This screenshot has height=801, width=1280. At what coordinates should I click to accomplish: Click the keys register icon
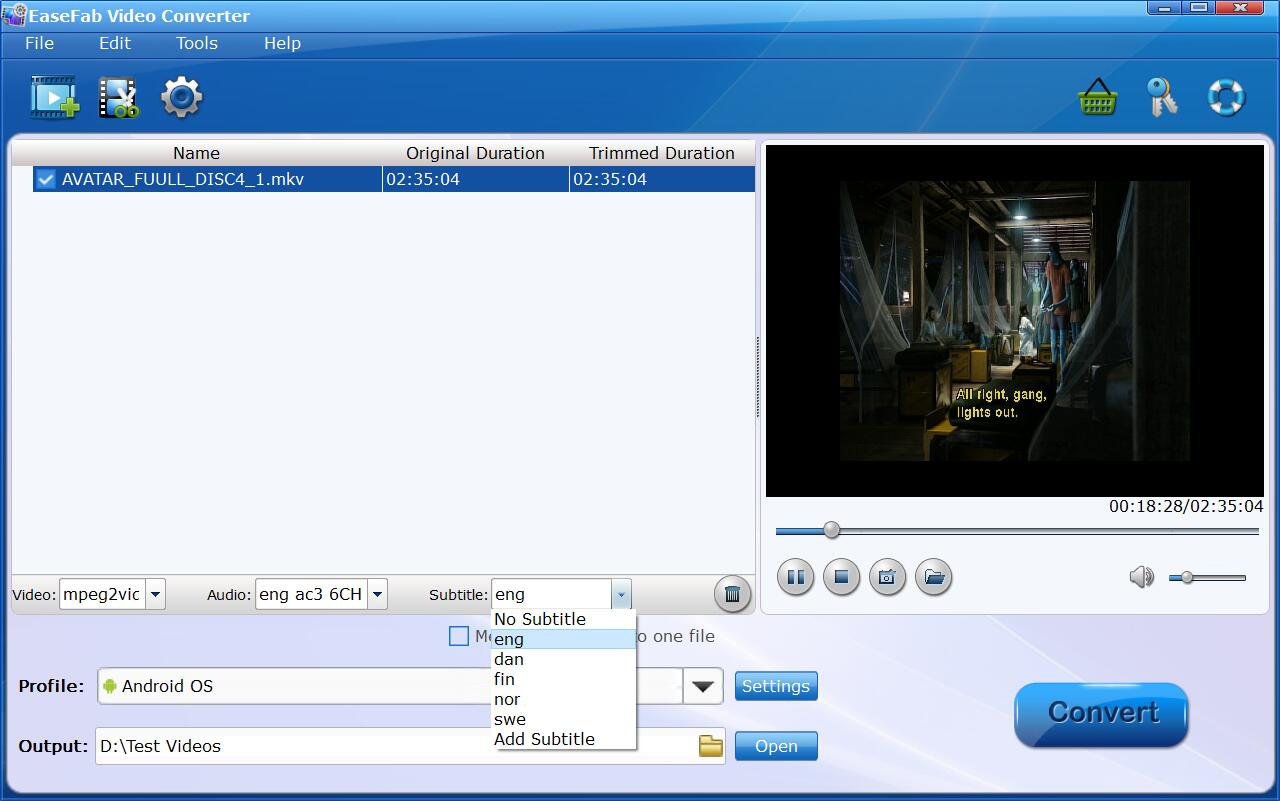(x=1161, y=97)
